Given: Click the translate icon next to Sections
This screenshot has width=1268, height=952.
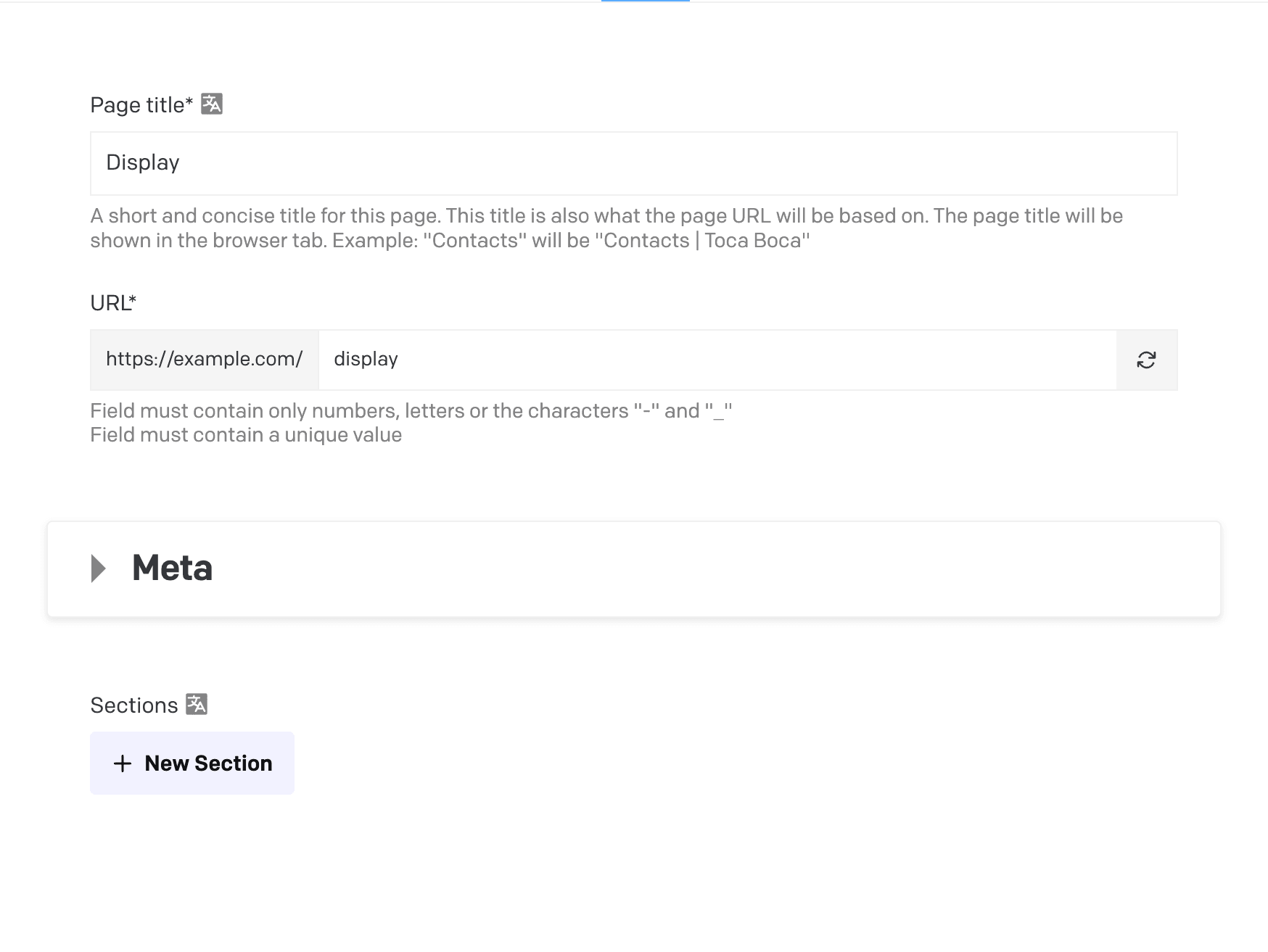Looking at the screenshot, I should [197, 704].
